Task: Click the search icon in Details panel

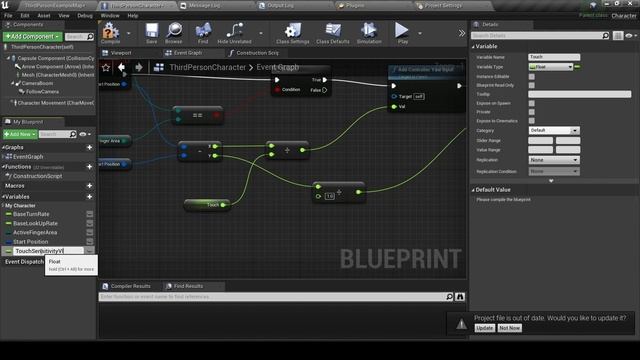Action: click(606, 36)
